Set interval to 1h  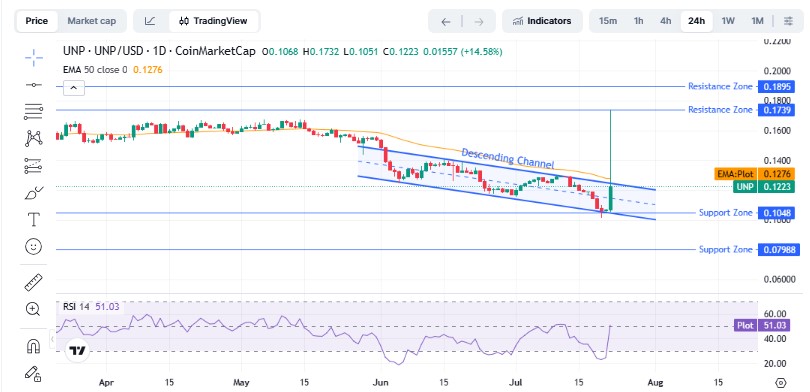click(638, 21)
